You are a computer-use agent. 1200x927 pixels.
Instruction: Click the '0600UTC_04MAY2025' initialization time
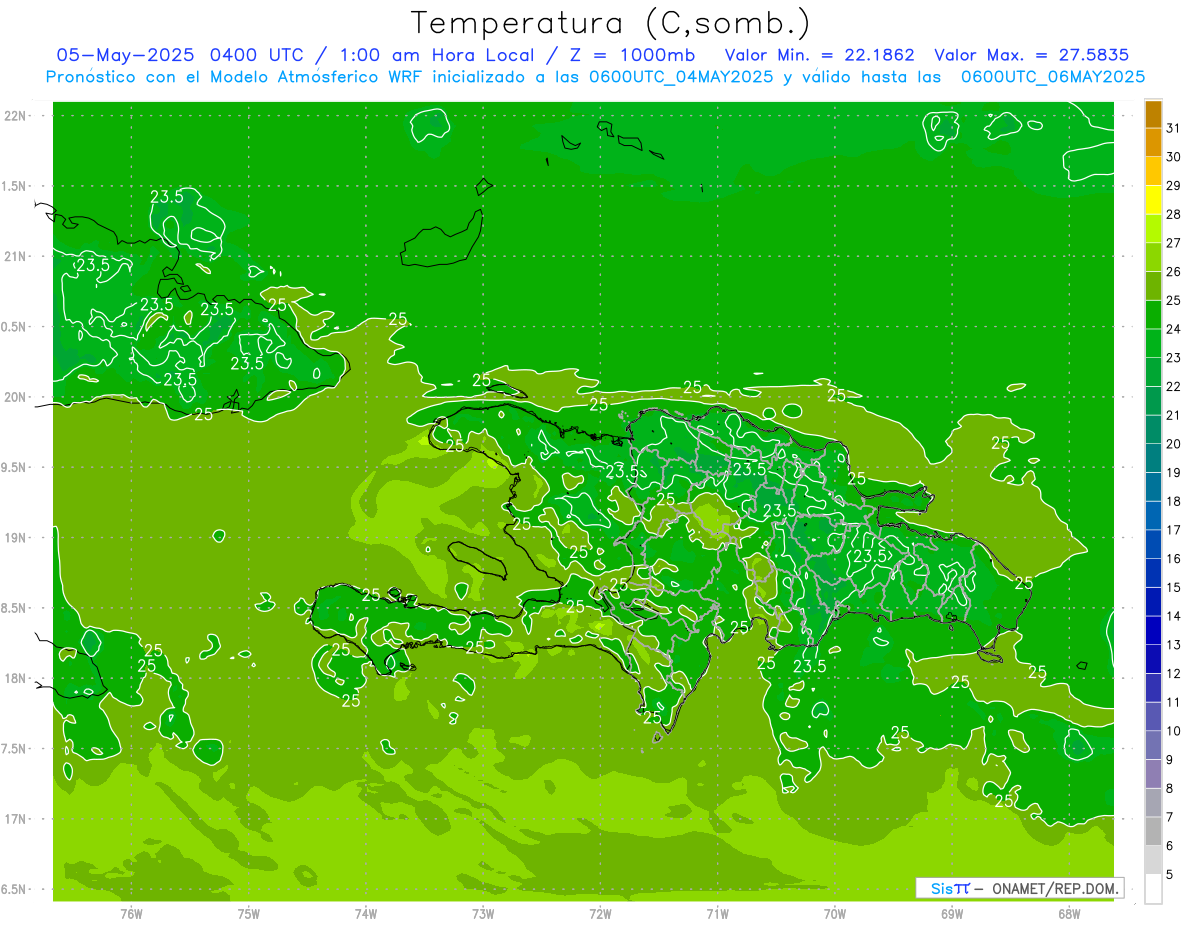681,77
